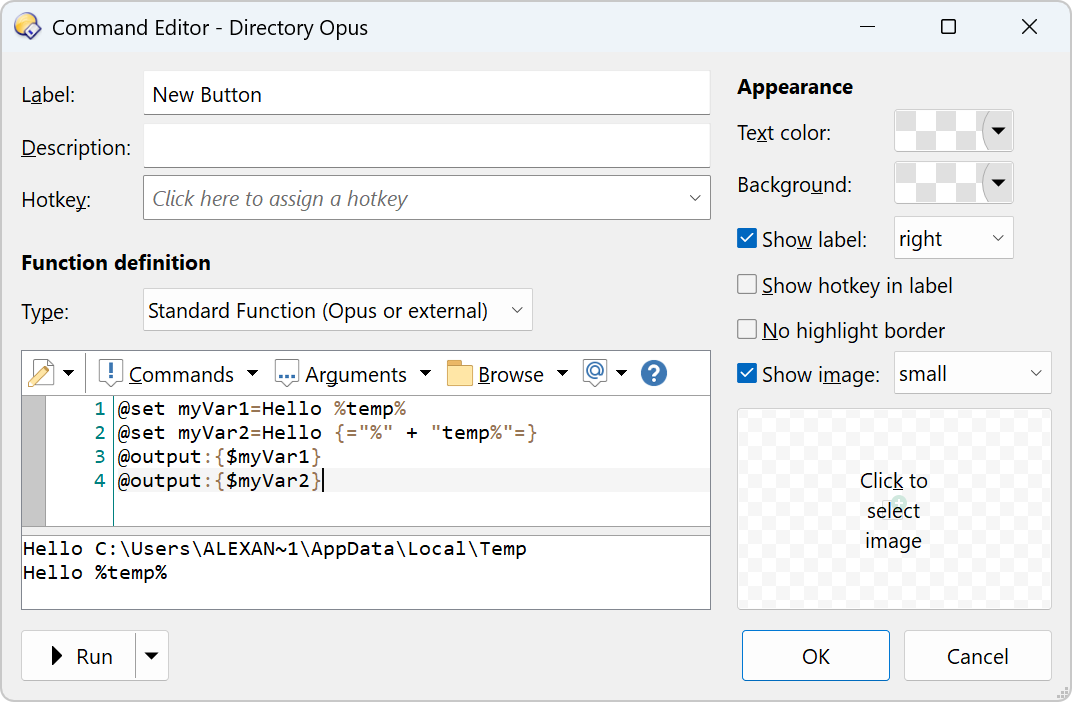Screen dimensions: 1072x702
Task: Click the @output:{$myVar1} code line
Action: point(219,457)
